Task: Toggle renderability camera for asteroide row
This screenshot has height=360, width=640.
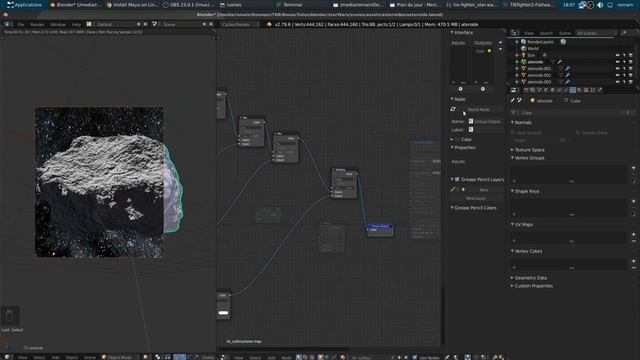Action: coord(631,62)
